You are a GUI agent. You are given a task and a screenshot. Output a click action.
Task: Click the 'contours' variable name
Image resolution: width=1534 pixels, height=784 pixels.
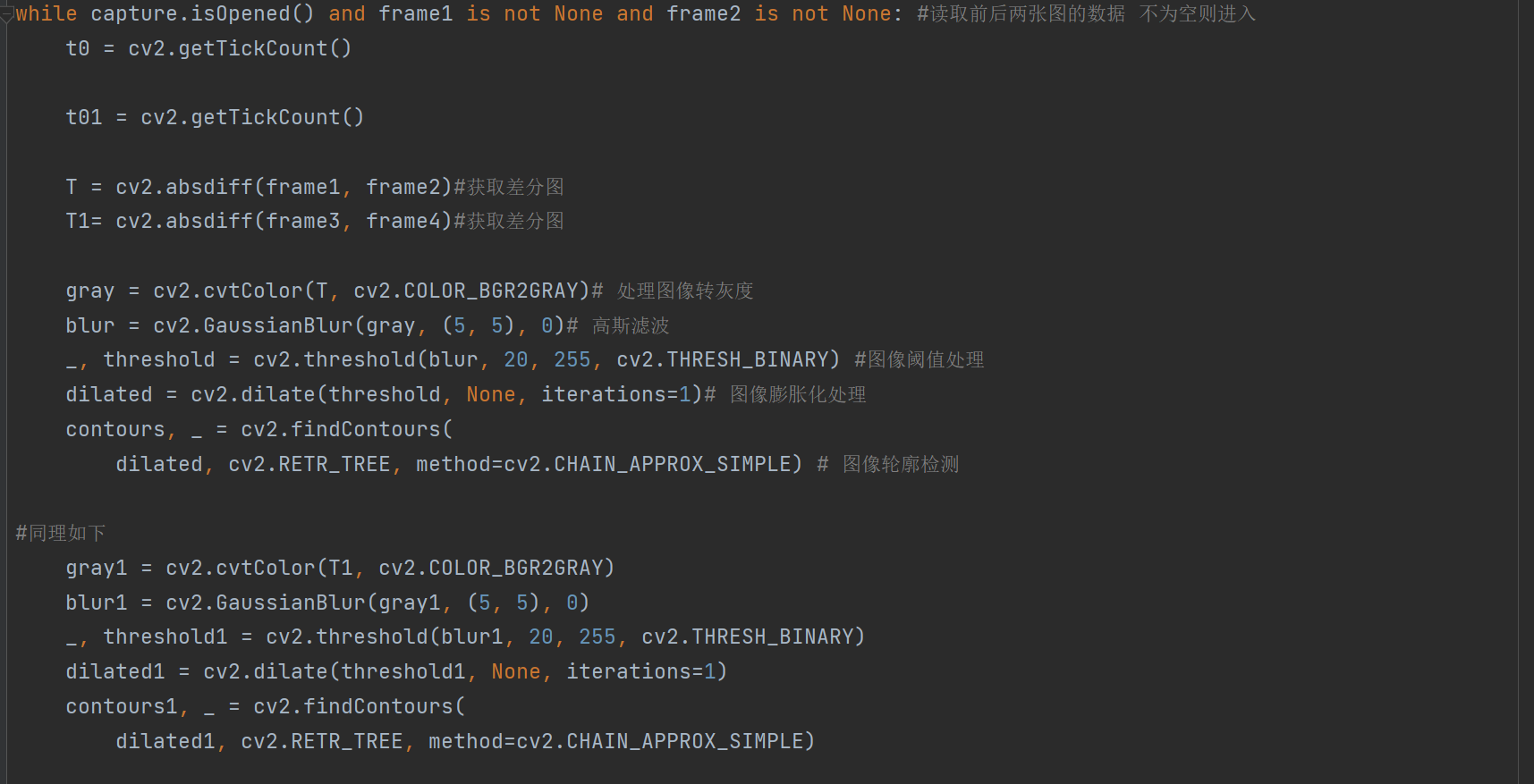115,429
